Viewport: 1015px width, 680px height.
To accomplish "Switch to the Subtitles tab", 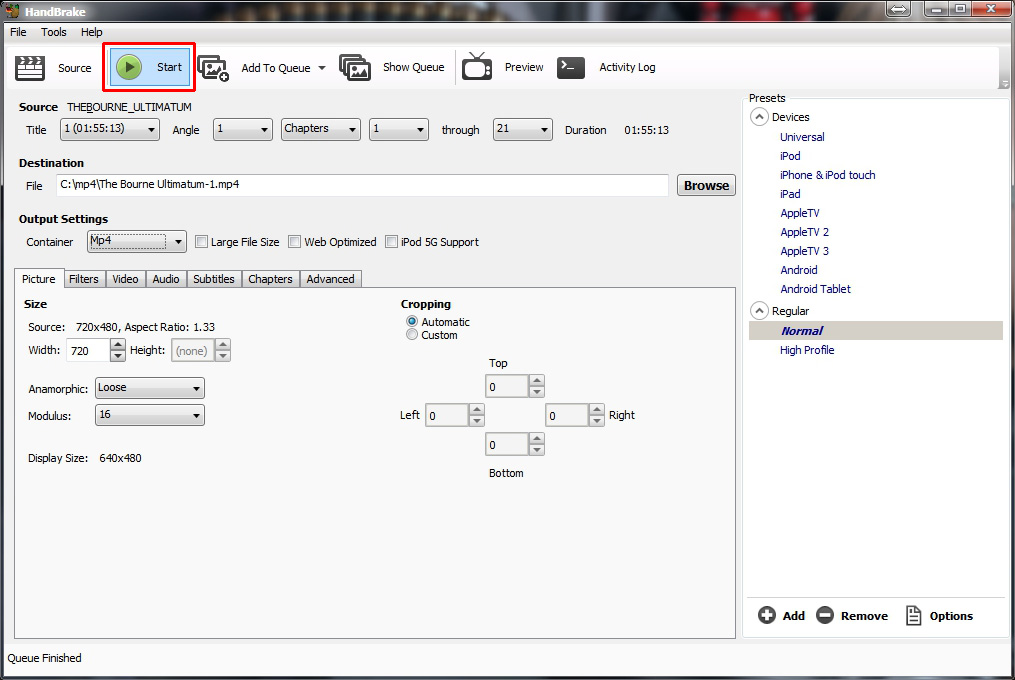I will 214,279.
